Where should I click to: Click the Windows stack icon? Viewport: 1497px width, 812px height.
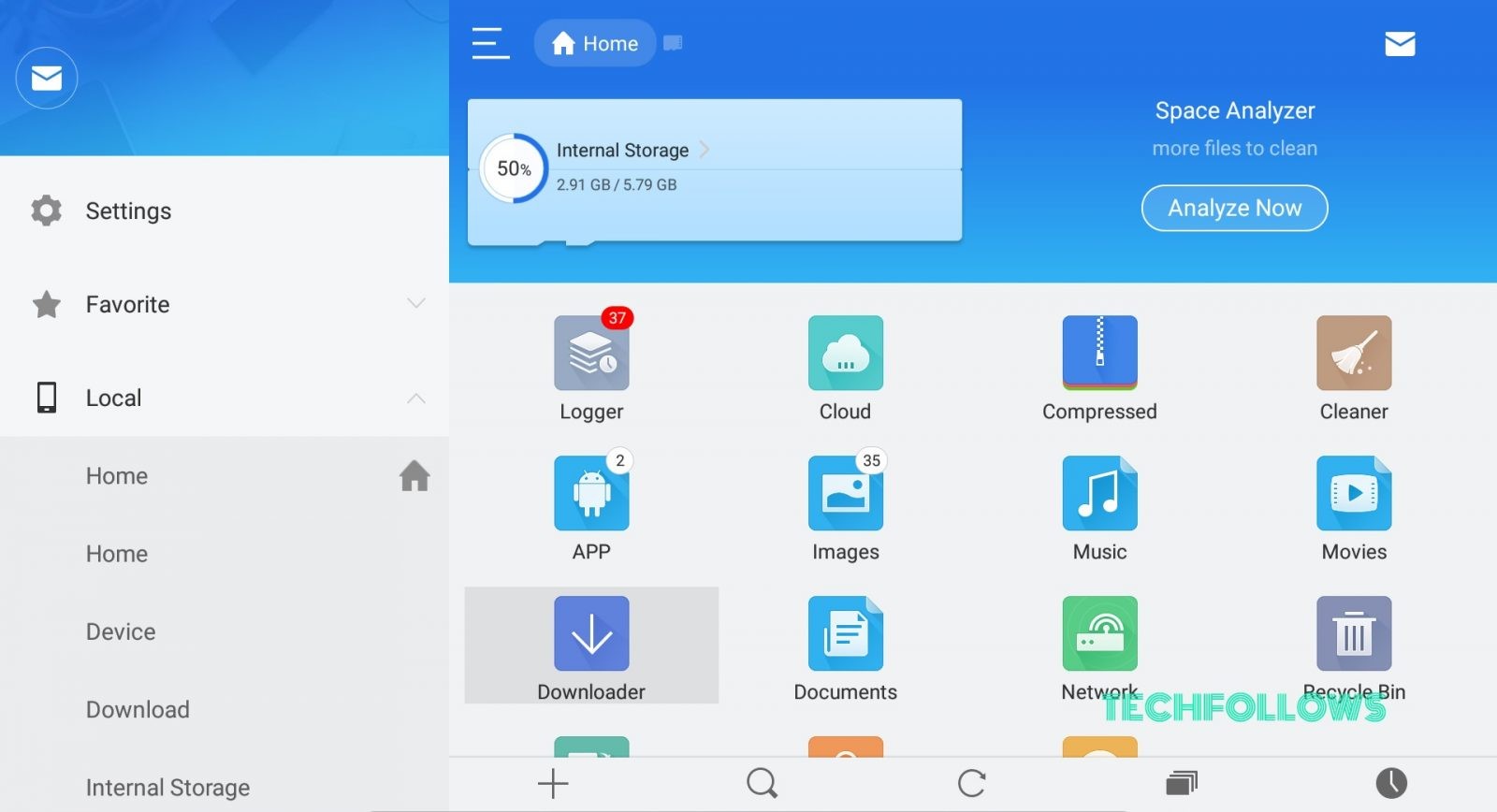[1182, 783]
